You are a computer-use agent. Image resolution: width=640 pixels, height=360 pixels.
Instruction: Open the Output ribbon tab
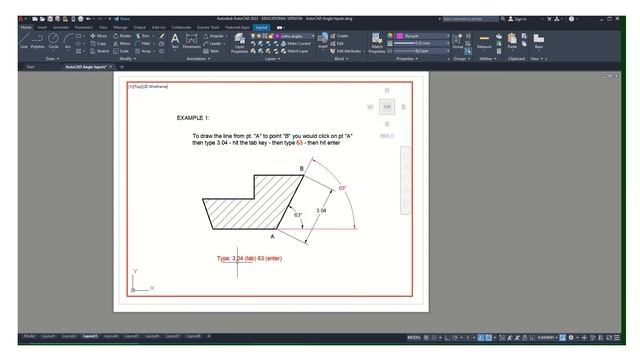click(140, 27)
